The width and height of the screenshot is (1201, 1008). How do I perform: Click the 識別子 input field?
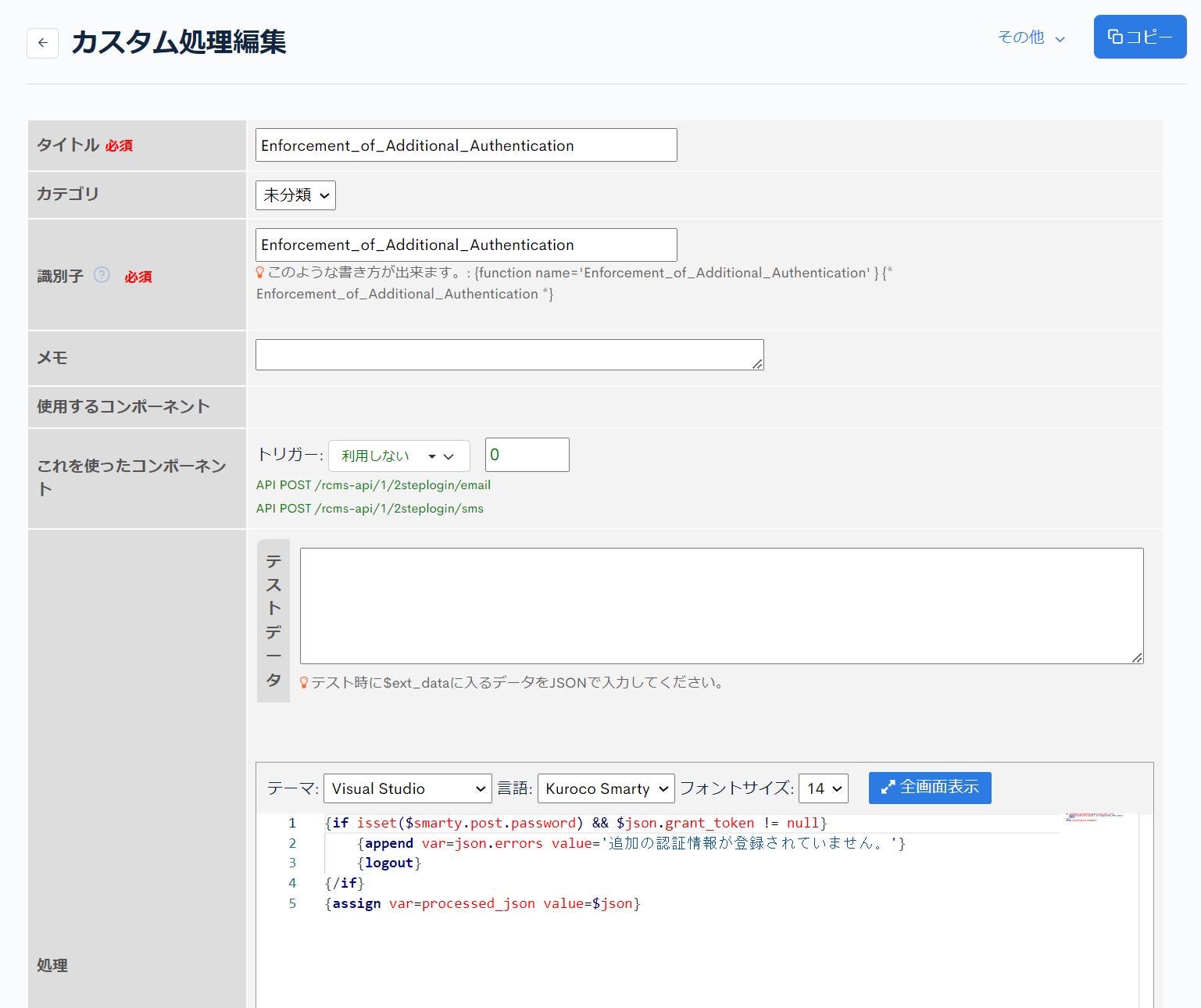(466, 245)
